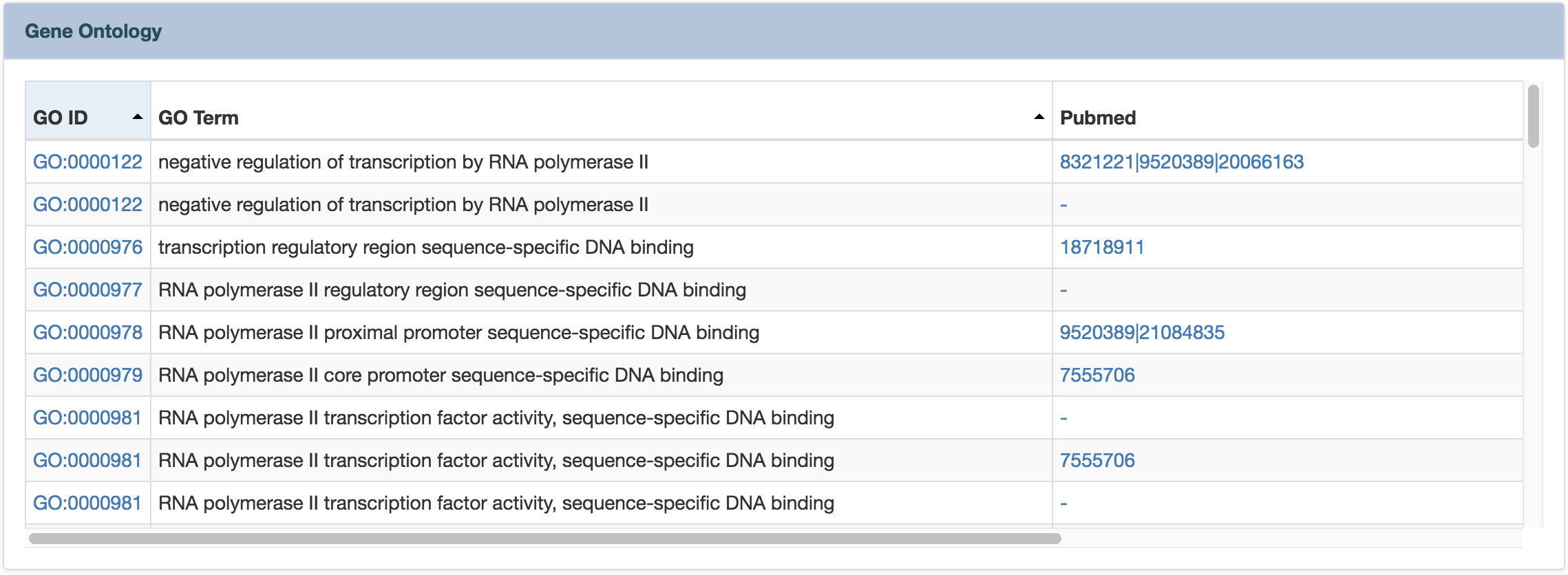Viewport: 1568px width, 575px height.
Task: Sort table by GO Term arrow
Action: (x=1039, y=117)
